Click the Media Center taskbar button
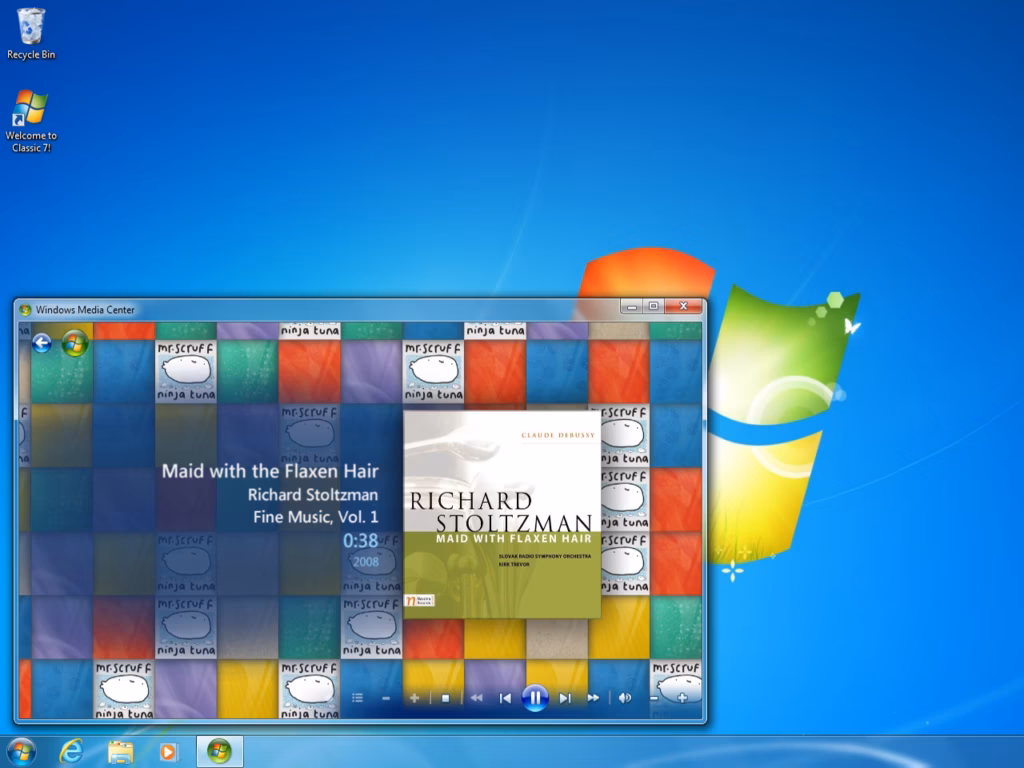1024x768 pixels. pos(219,752)
